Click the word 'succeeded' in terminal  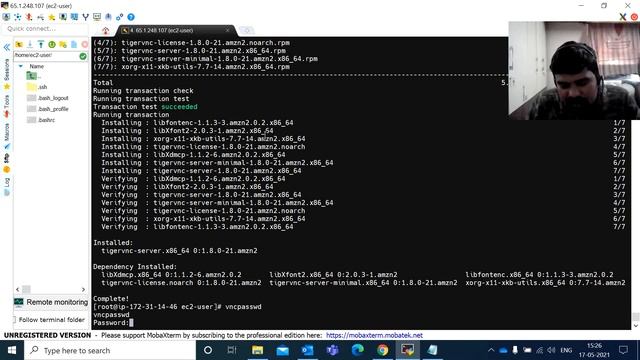179,107
